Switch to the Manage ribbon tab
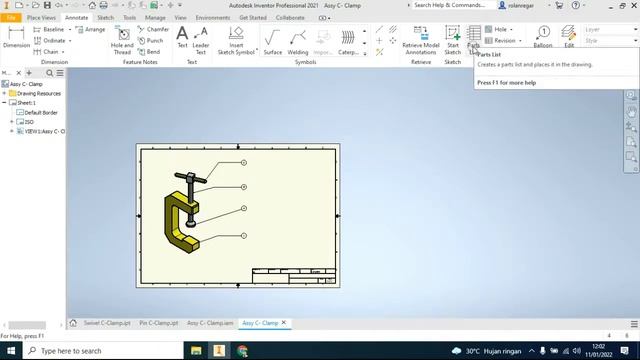Image resolution: width=640 pixels, height=360 pixels. (x=155, y=18)
